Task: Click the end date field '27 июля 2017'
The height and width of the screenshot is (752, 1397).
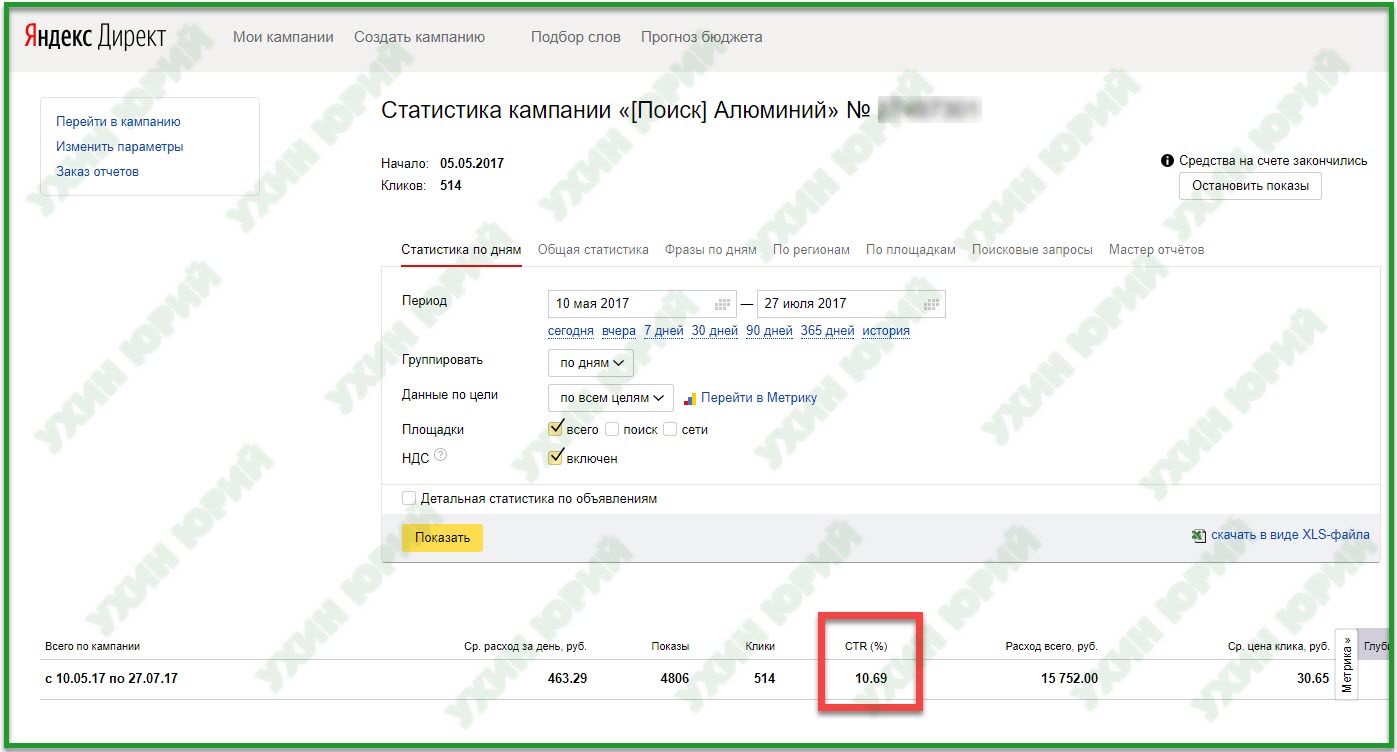Action: point(851,304)
